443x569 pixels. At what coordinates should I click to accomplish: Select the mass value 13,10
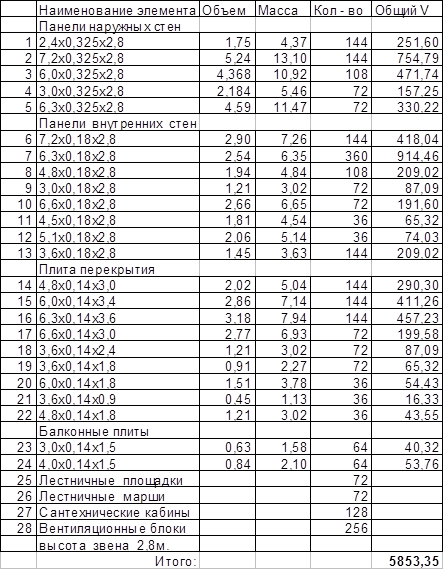[283, 58]
